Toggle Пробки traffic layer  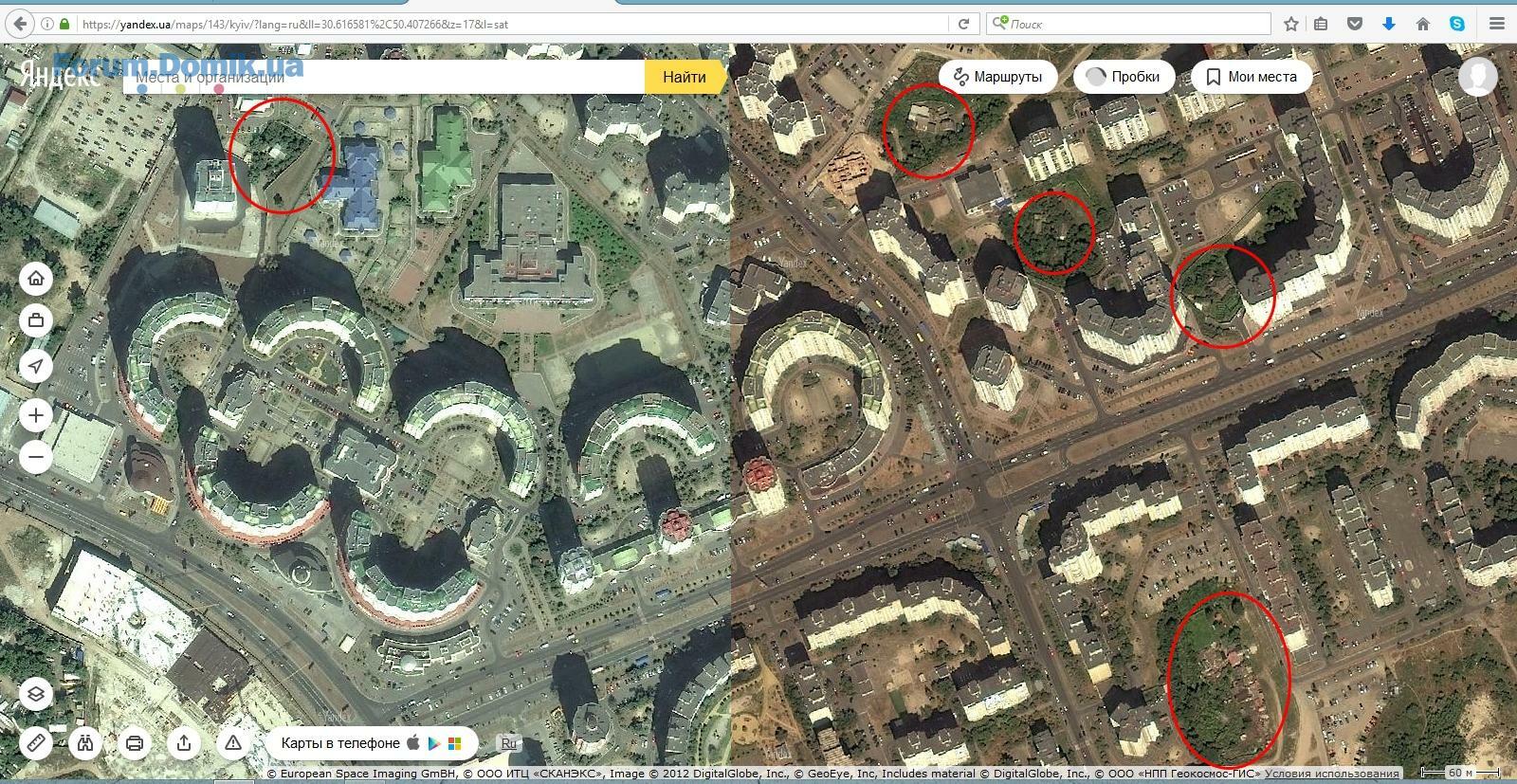click(1124, 77)
